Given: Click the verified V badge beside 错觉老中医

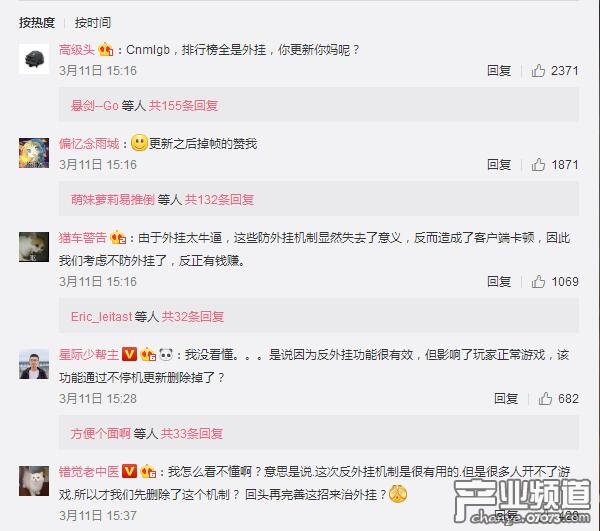Looking at the screenshot, I should (129, 471).
